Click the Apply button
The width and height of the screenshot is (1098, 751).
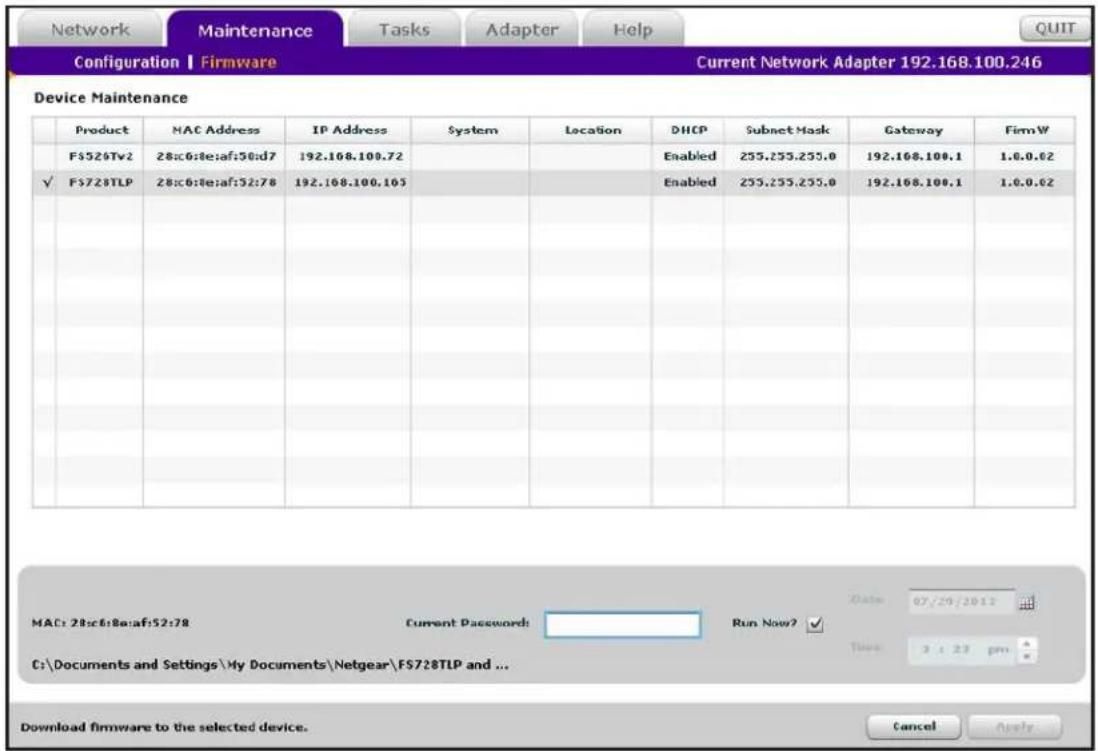1014,726
